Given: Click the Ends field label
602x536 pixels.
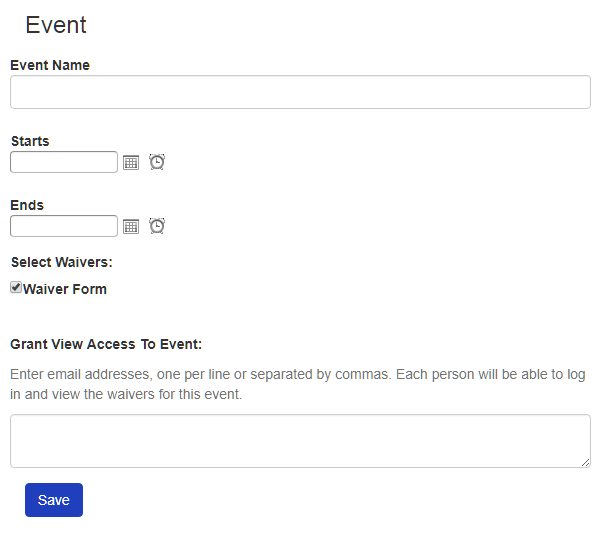Looking at the screenshot, I should click(x=28, y=205).
